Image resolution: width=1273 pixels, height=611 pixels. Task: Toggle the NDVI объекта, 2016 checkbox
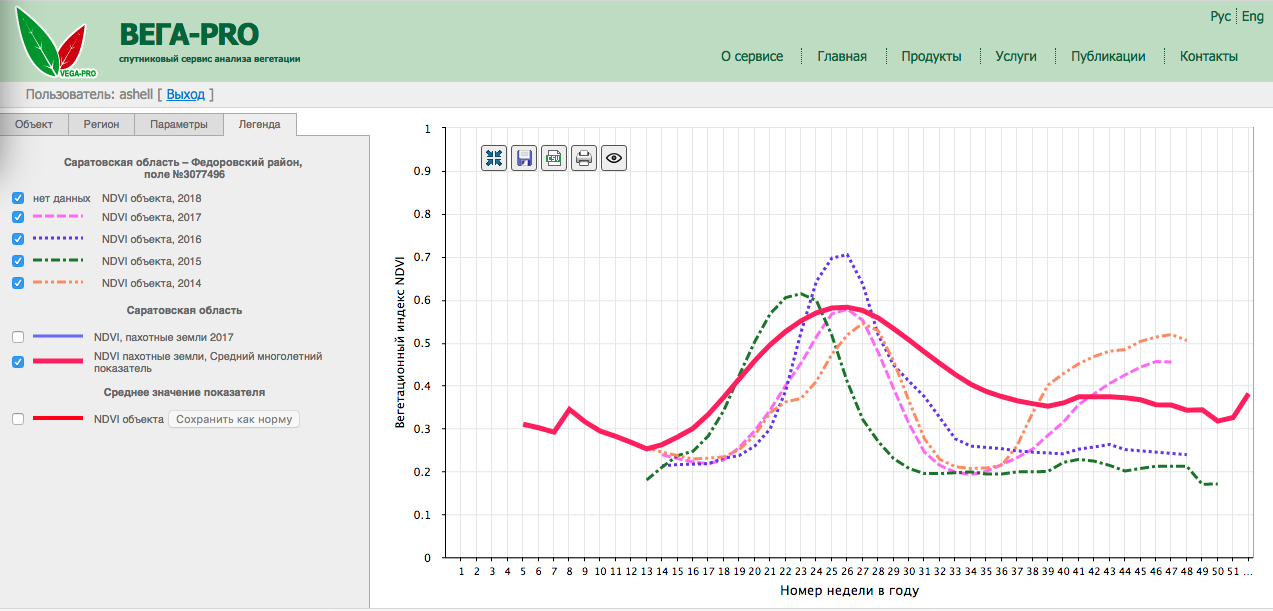pos(18,239)
